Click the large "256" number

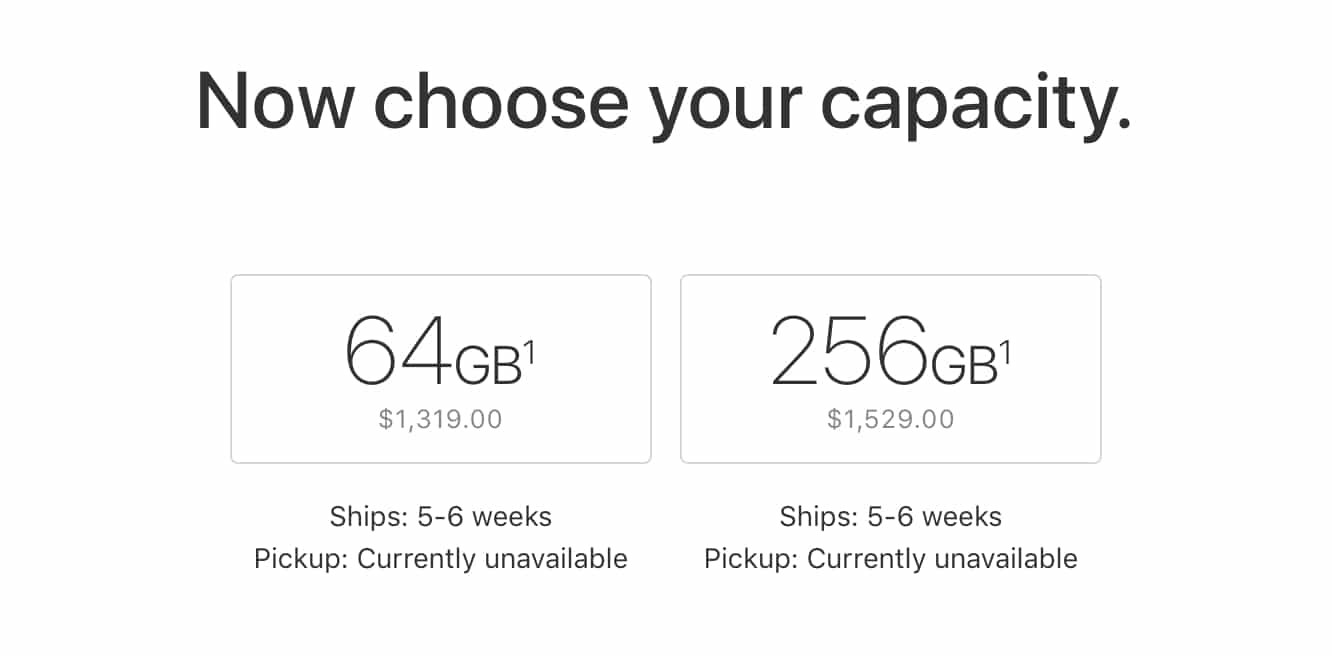(849, 352)
